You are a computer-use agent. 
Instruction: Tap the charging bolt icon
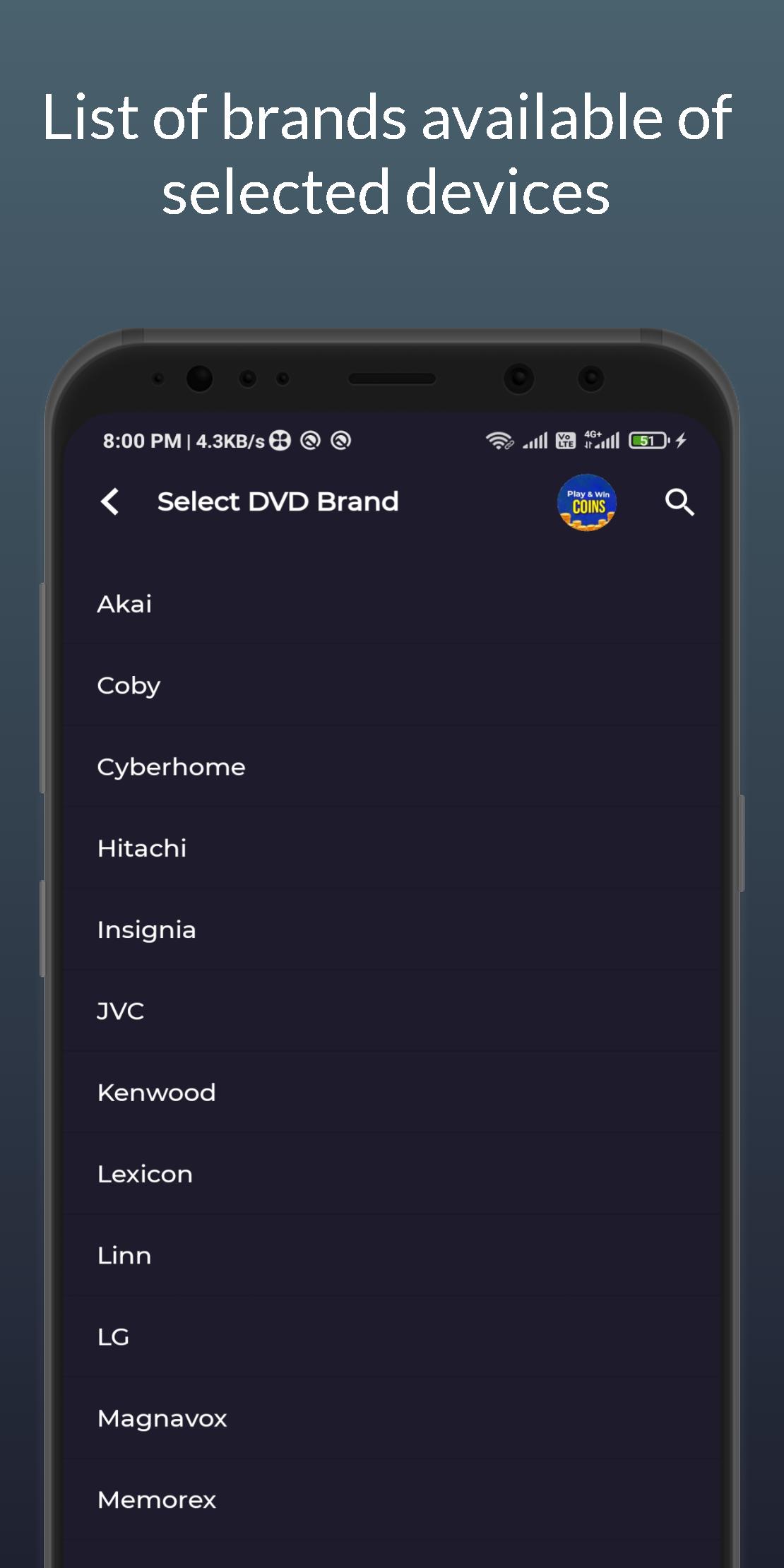tap(681, 441)
